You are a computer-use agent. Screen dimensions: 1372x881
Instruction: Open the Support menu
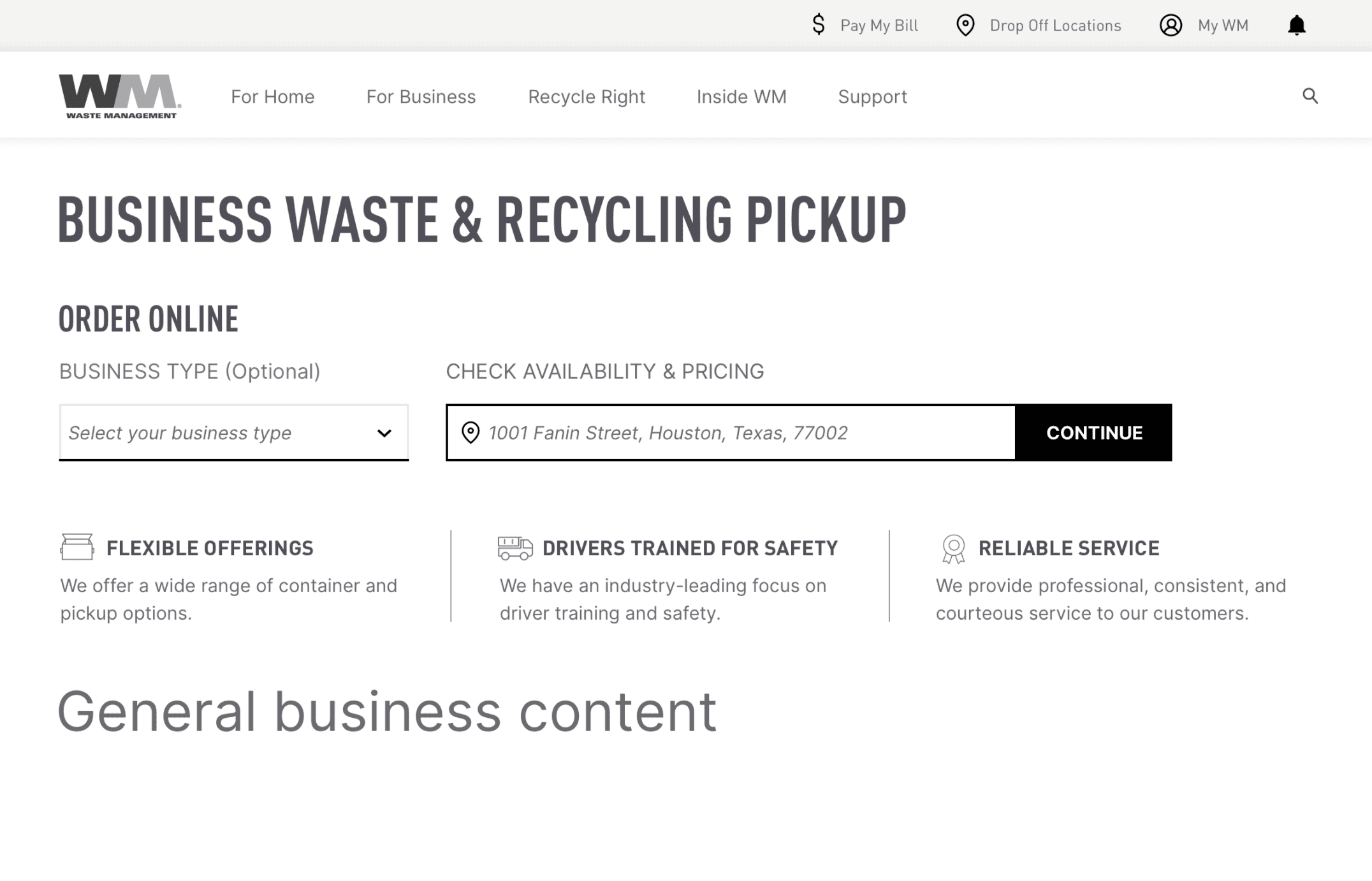(x=872, y=96)
